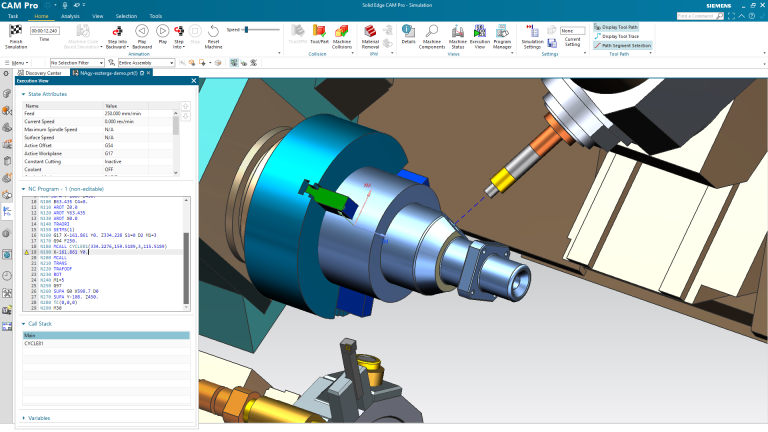Click the State Attributes table scrollbar
Image resolution: width=768 pixels, height=432 pixels.
pos(176,125)
